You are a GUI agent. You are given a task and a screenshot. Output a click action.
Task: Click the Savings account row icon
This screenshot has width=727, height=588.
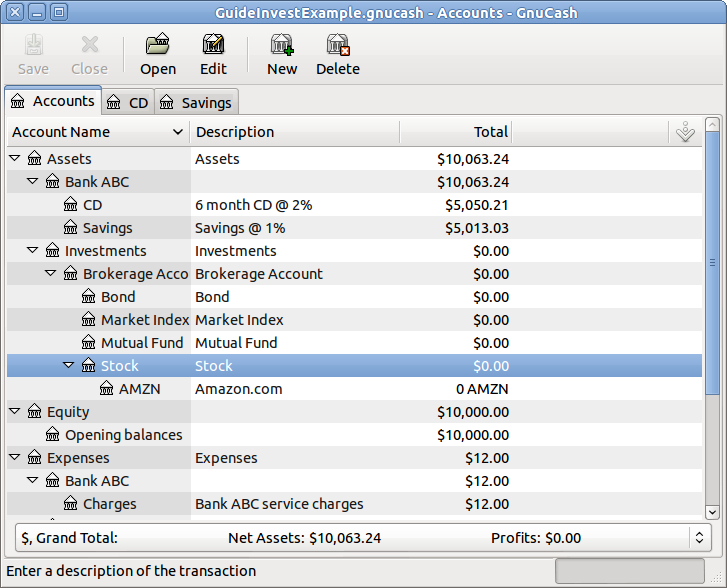[71, 228]
